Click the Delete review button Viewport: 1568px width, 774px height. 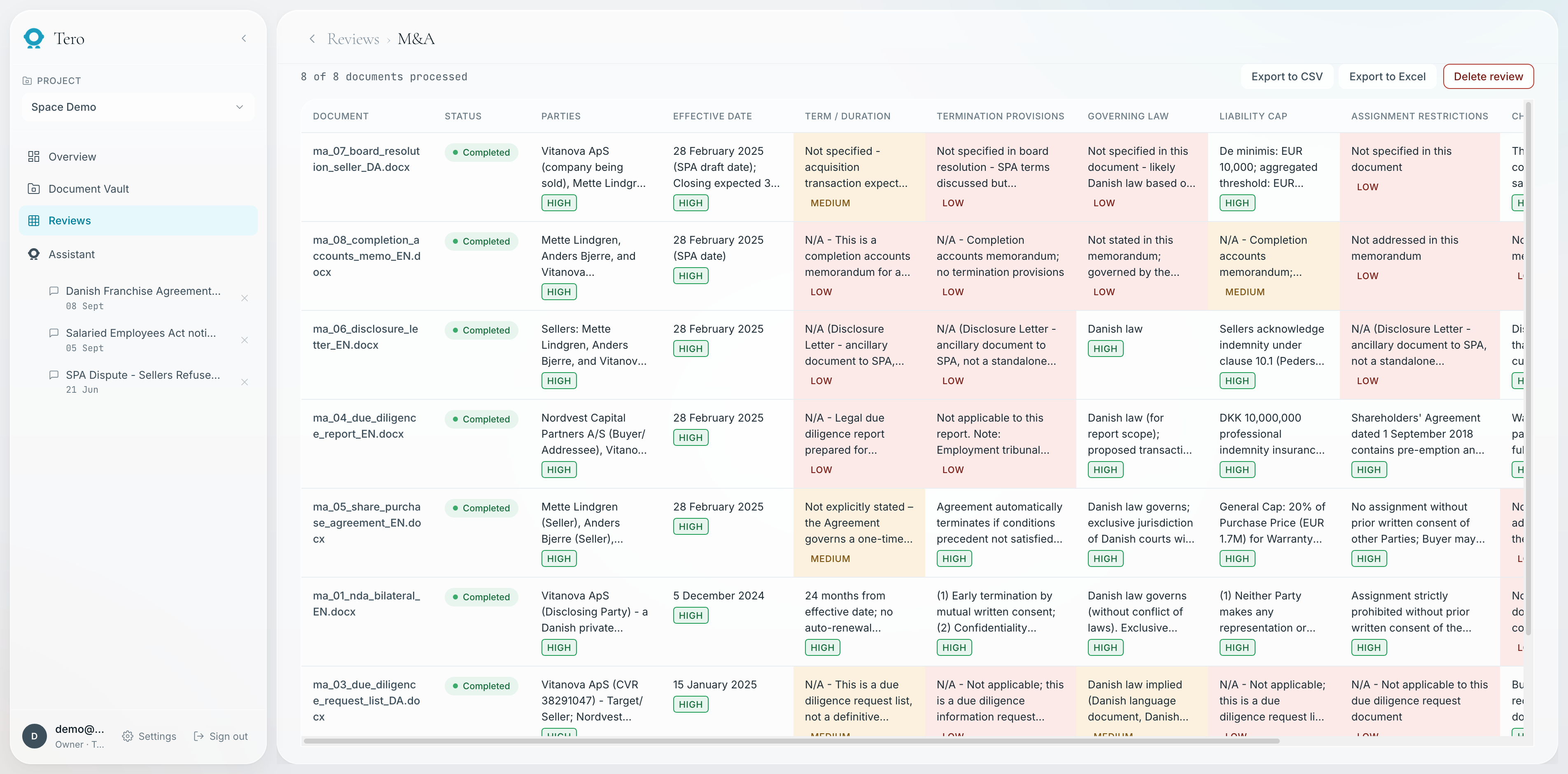point(1488,77)
